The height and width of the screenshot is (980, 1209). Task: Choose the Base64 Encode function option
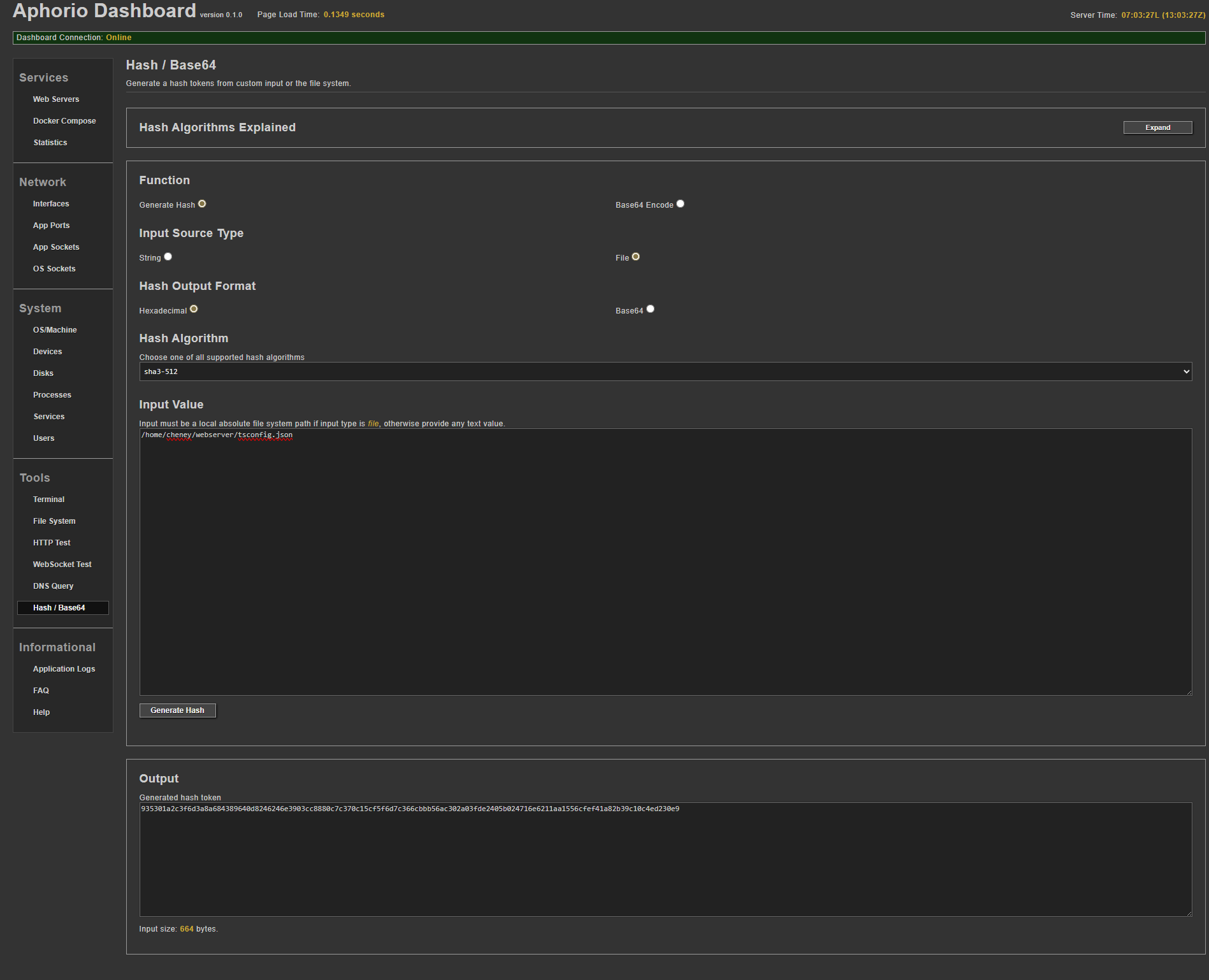[x=680, y=204]
